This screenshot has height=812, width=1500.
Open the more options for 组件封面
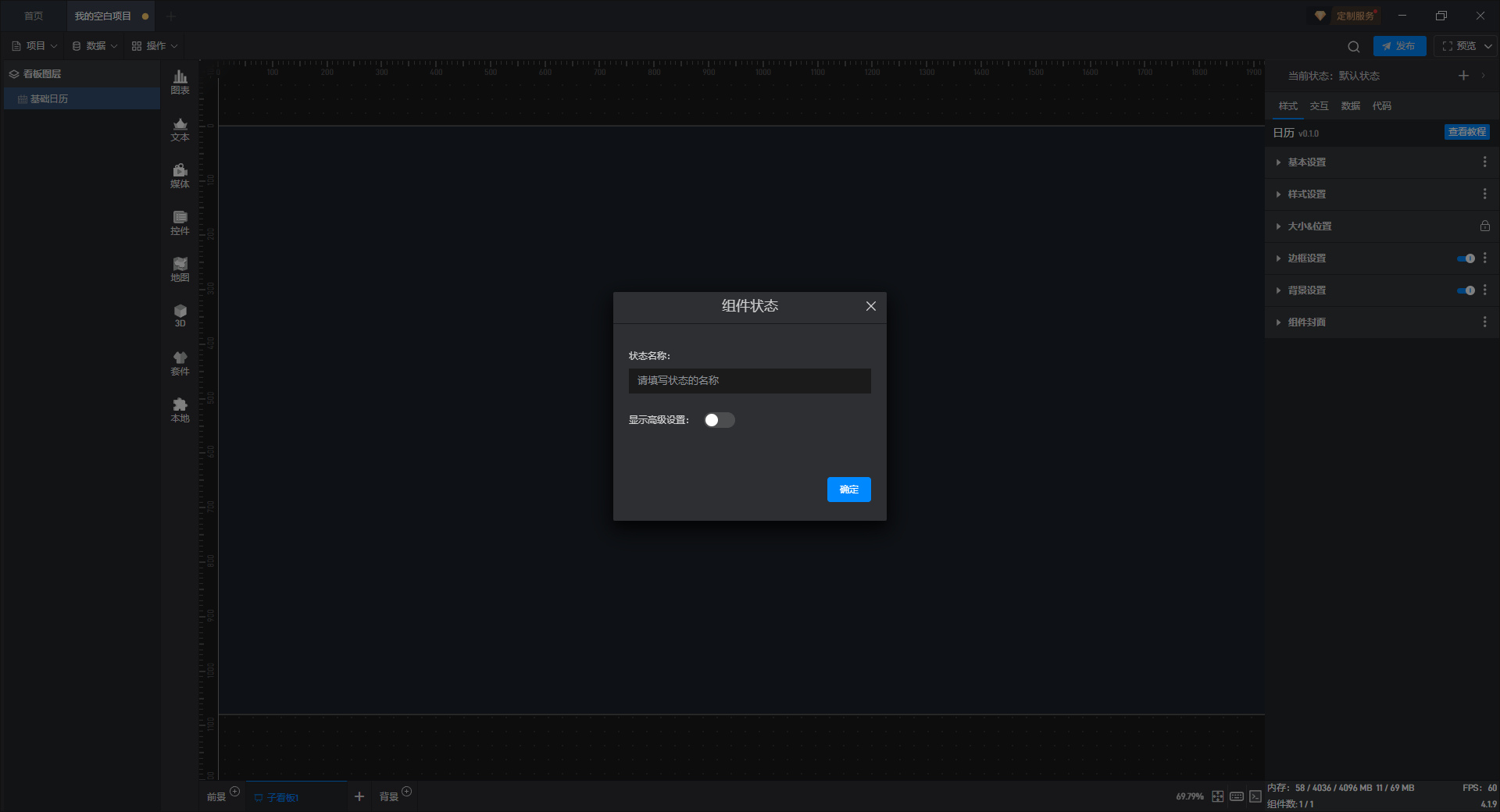[1485, 322]
